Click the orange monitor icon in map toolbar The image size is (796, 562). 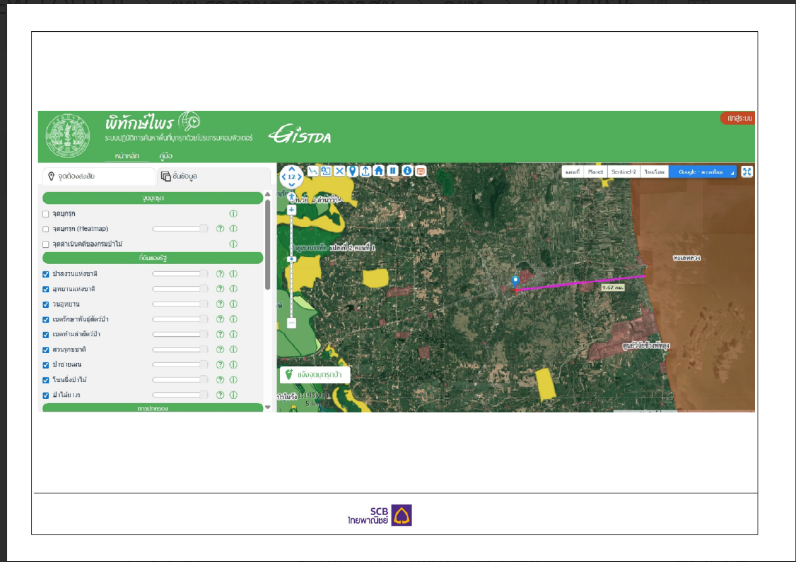pos(420,171)
